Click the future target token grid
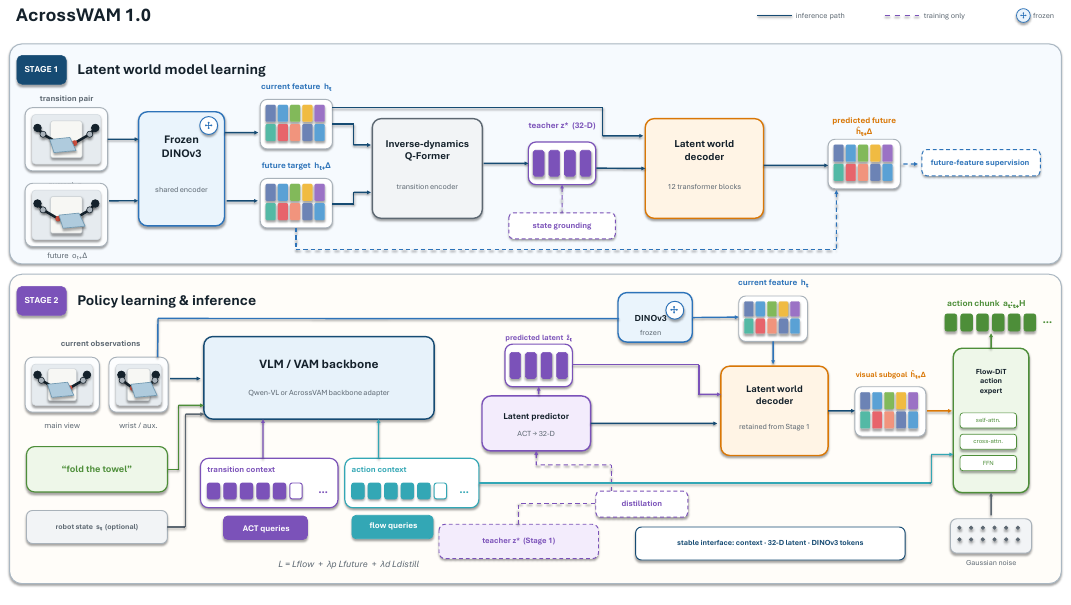This screenshot has height=605, width=1071. click(296, 203)
